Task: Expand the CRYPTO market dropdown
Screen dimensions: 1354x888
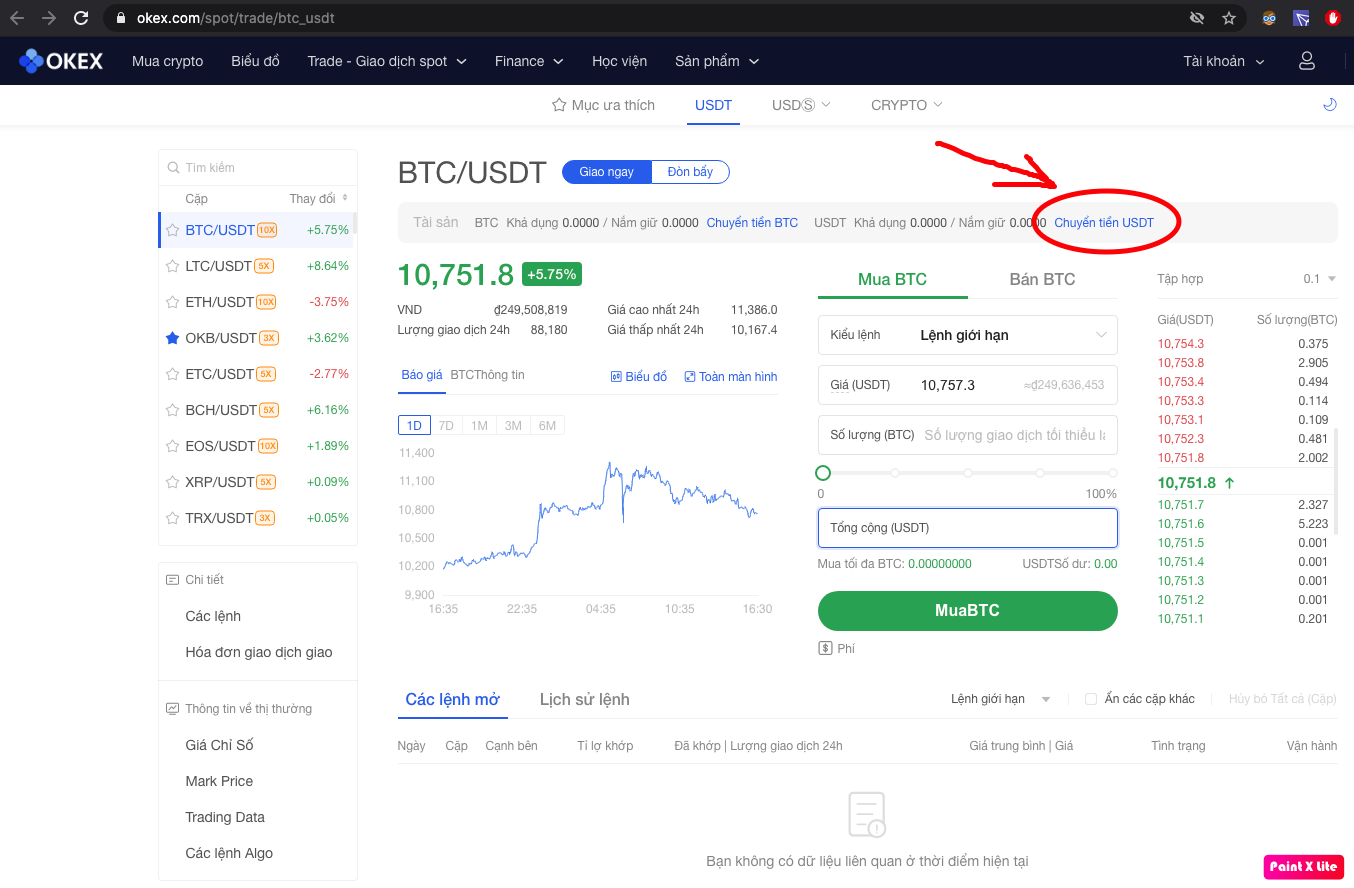Action: 906,105
